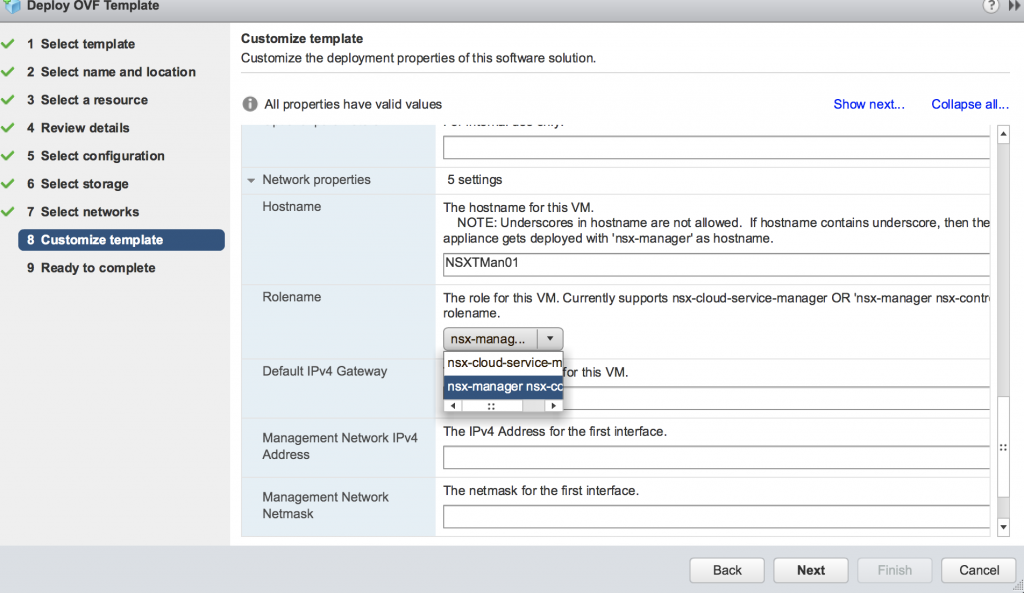
Task: Click Management Network IPv4 Address field
Action: click(716, 457)
